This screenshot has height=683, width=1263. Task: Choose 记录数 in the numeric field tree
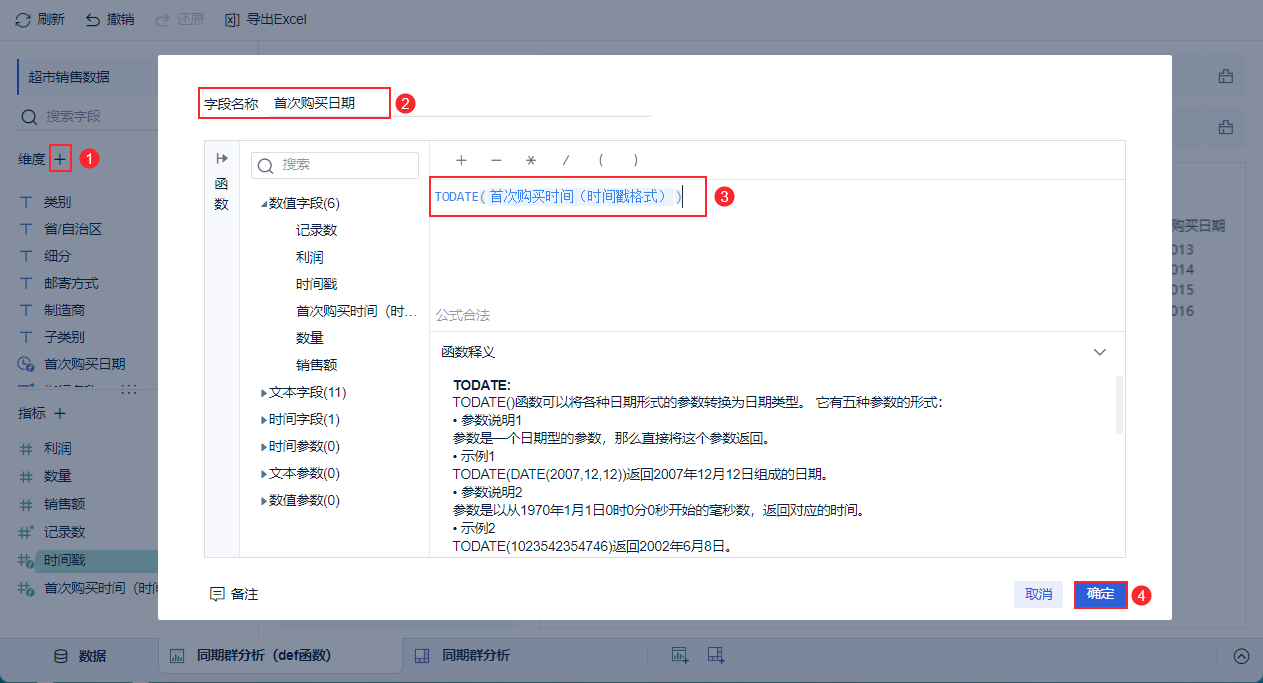pos(316,230)
